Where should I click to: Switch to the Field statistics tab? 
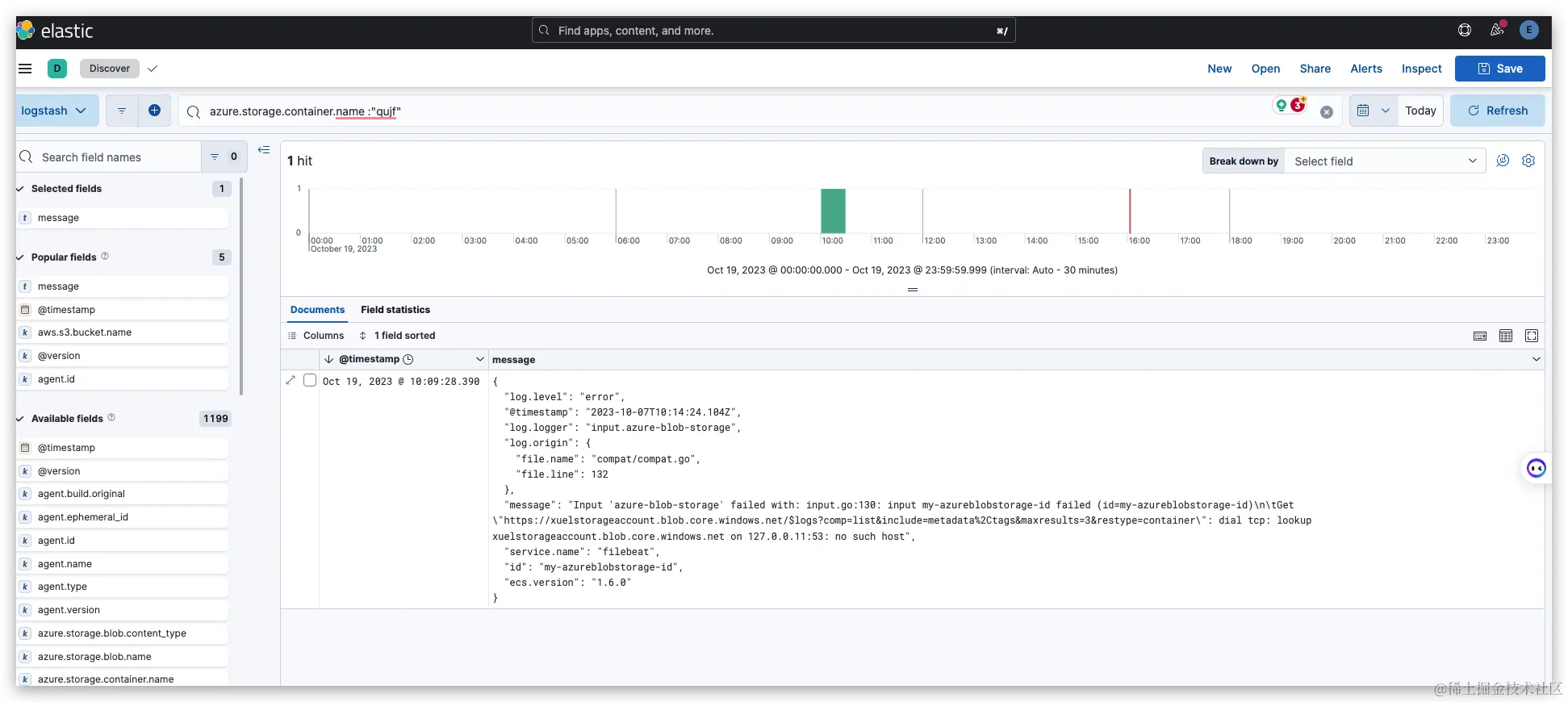click(395, 310)
